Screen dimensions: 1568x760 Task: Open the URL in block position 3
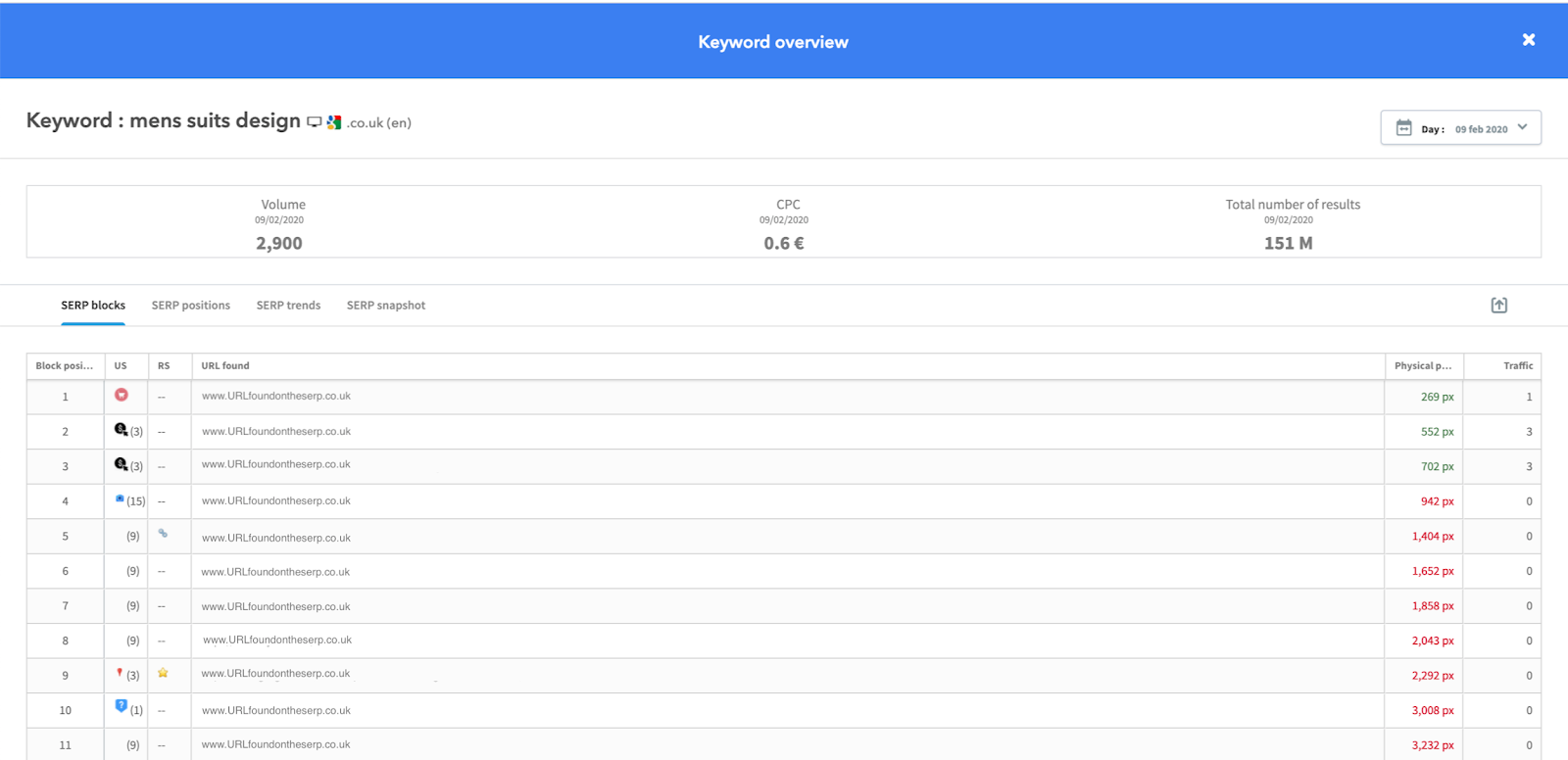coord(276,465)
